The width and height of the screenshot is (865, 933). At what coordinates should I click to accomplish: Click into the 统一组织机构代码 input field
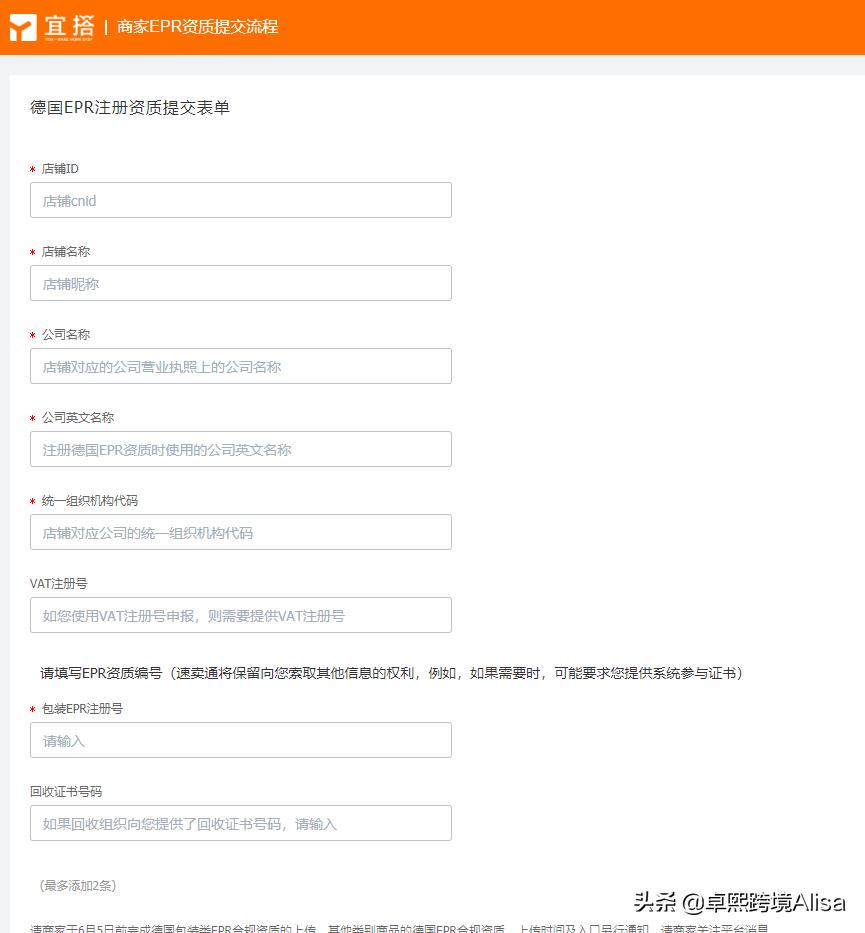[240, 531]
